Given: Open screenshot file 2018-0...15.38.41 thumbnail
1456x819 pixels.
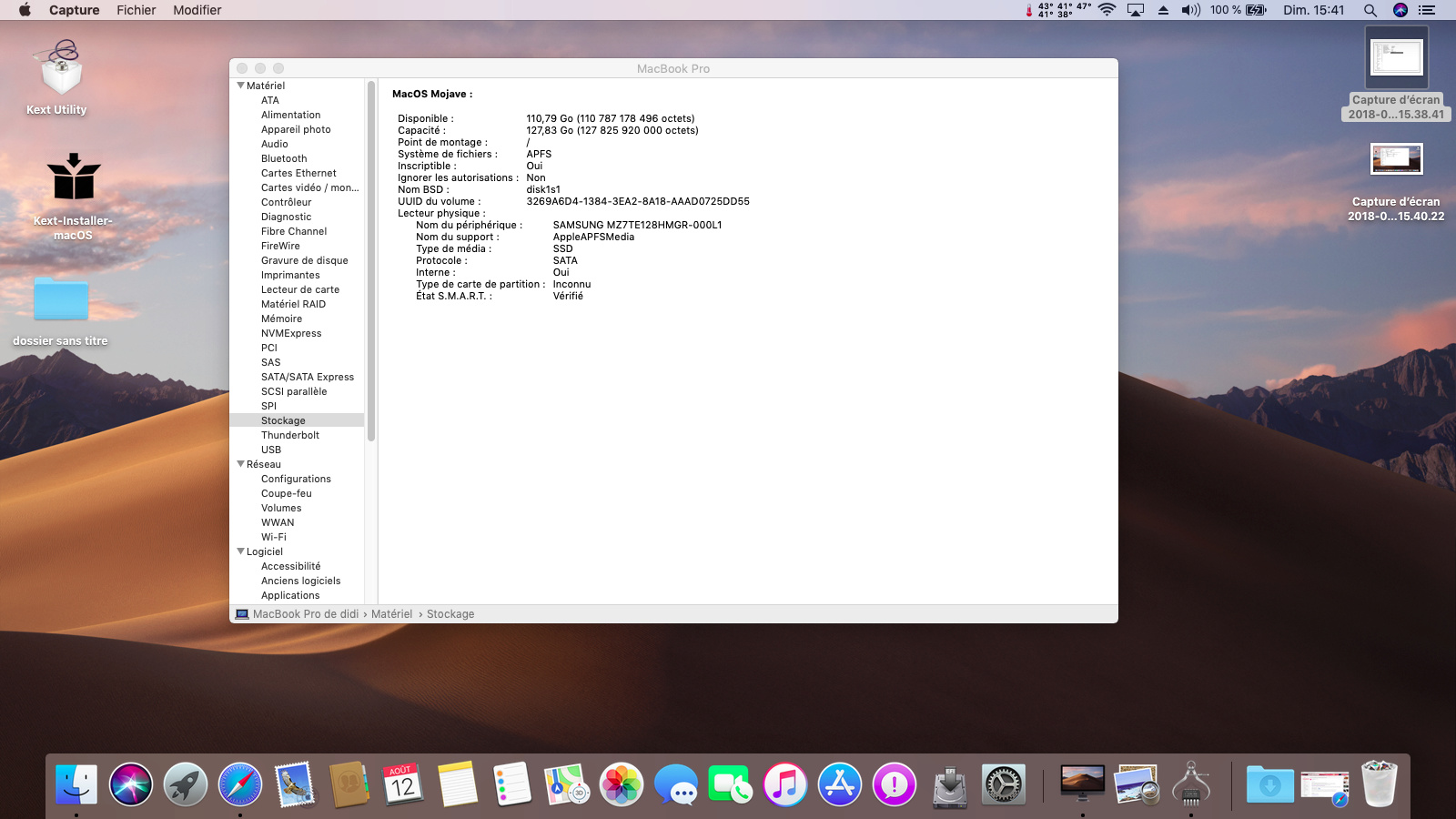Looking at the screenshot, I should pos(1396,56).
